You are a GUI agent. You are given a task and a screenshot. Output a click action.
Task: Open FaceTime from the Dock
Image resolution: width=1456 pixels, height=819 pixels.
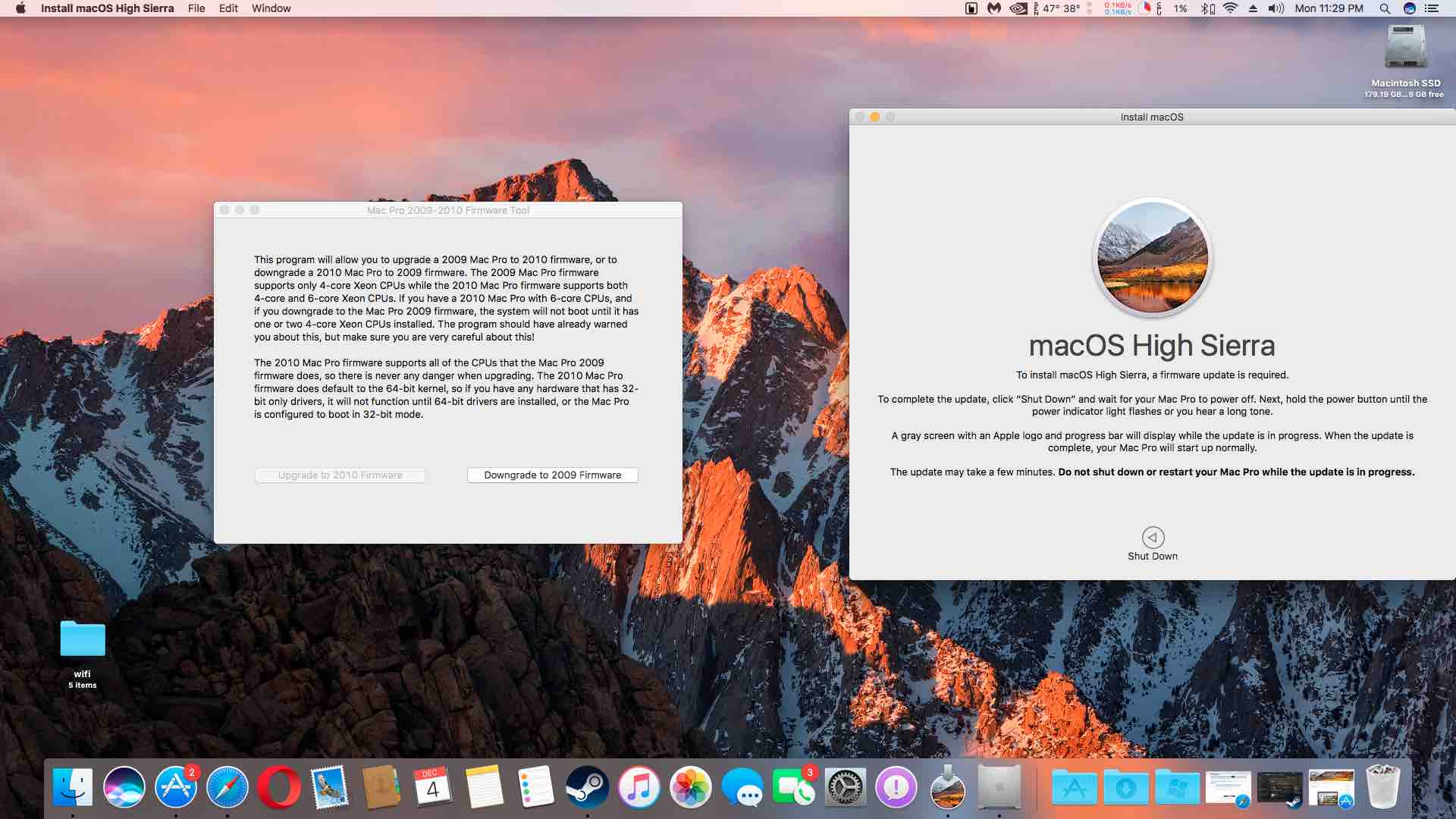click(x=793, y=787)
